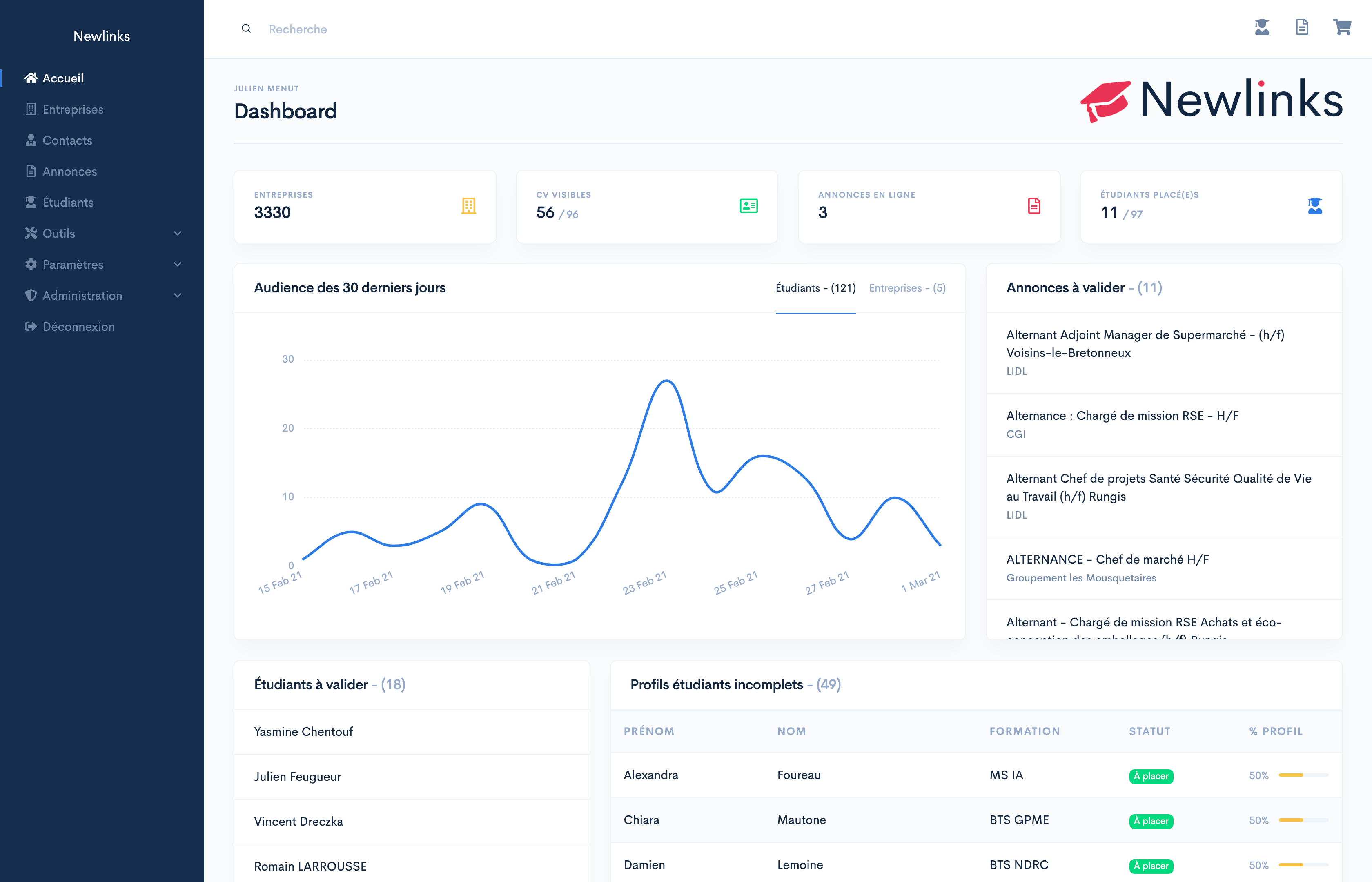Click the À placer badge for Alexandra
The image size is (1372, 882).
(x=1151, y=776)
